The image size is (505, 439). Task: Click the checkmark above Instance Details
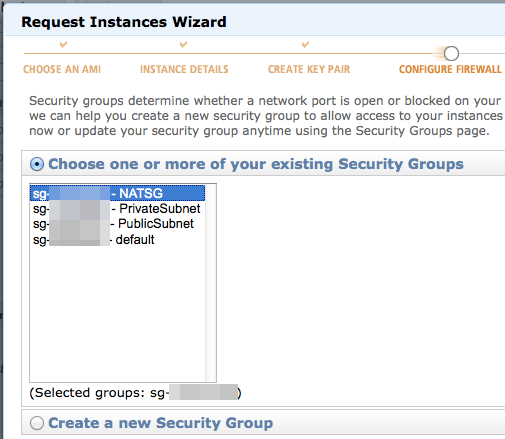[183, 44]
